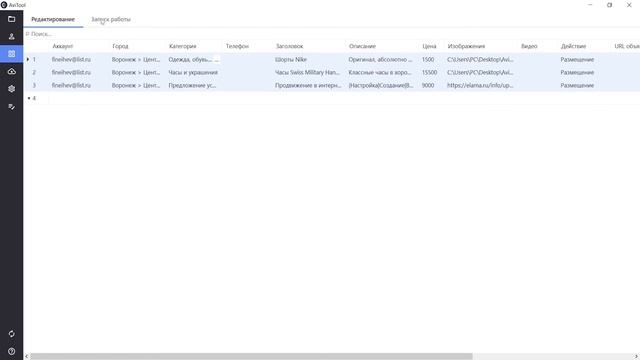
Task: Click city cell in Часы и украшения row
Action: 136,72
